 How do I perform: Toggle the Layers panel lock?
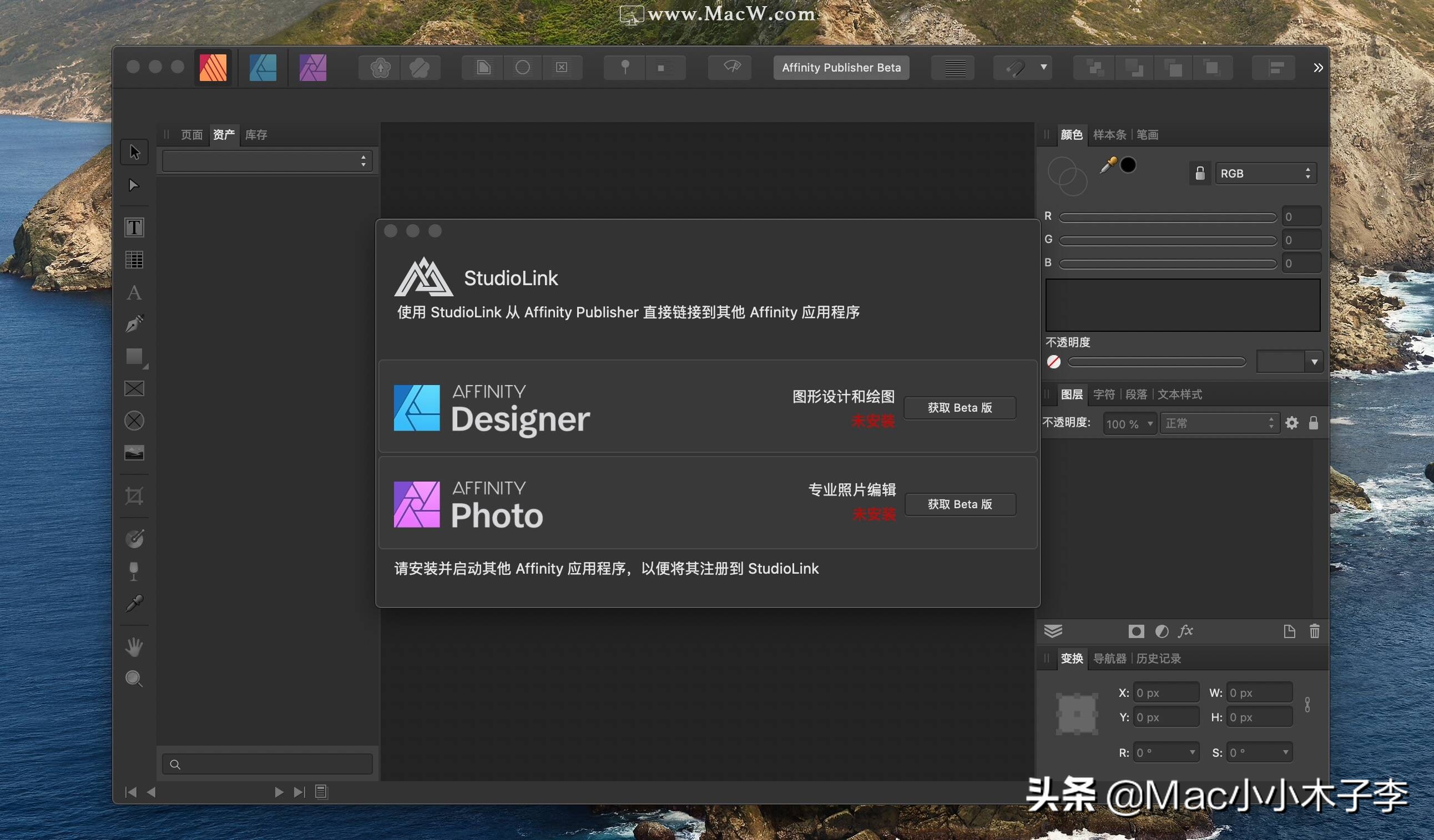pyautogui.click(x=1315, y=423)
